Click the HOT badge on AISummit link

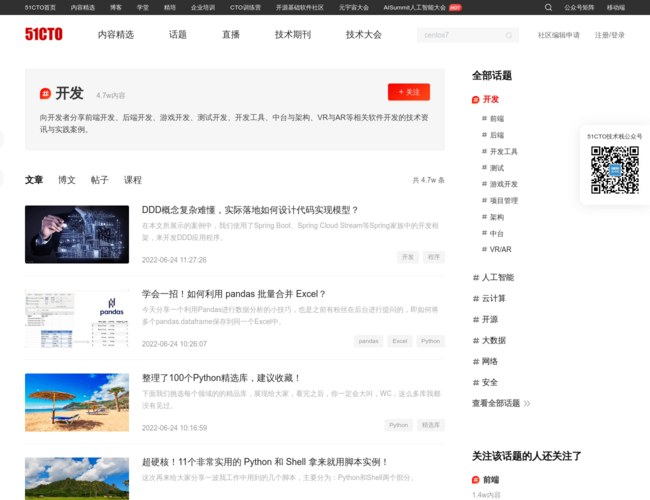(455, 7)
